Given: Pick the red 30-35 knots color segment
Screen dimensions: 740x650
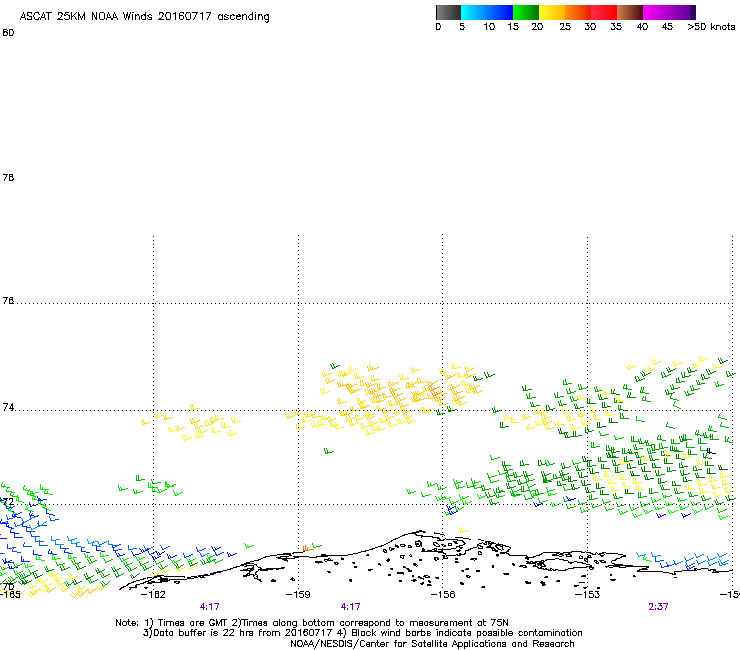Looking at the screenshot, I should 604,12.
